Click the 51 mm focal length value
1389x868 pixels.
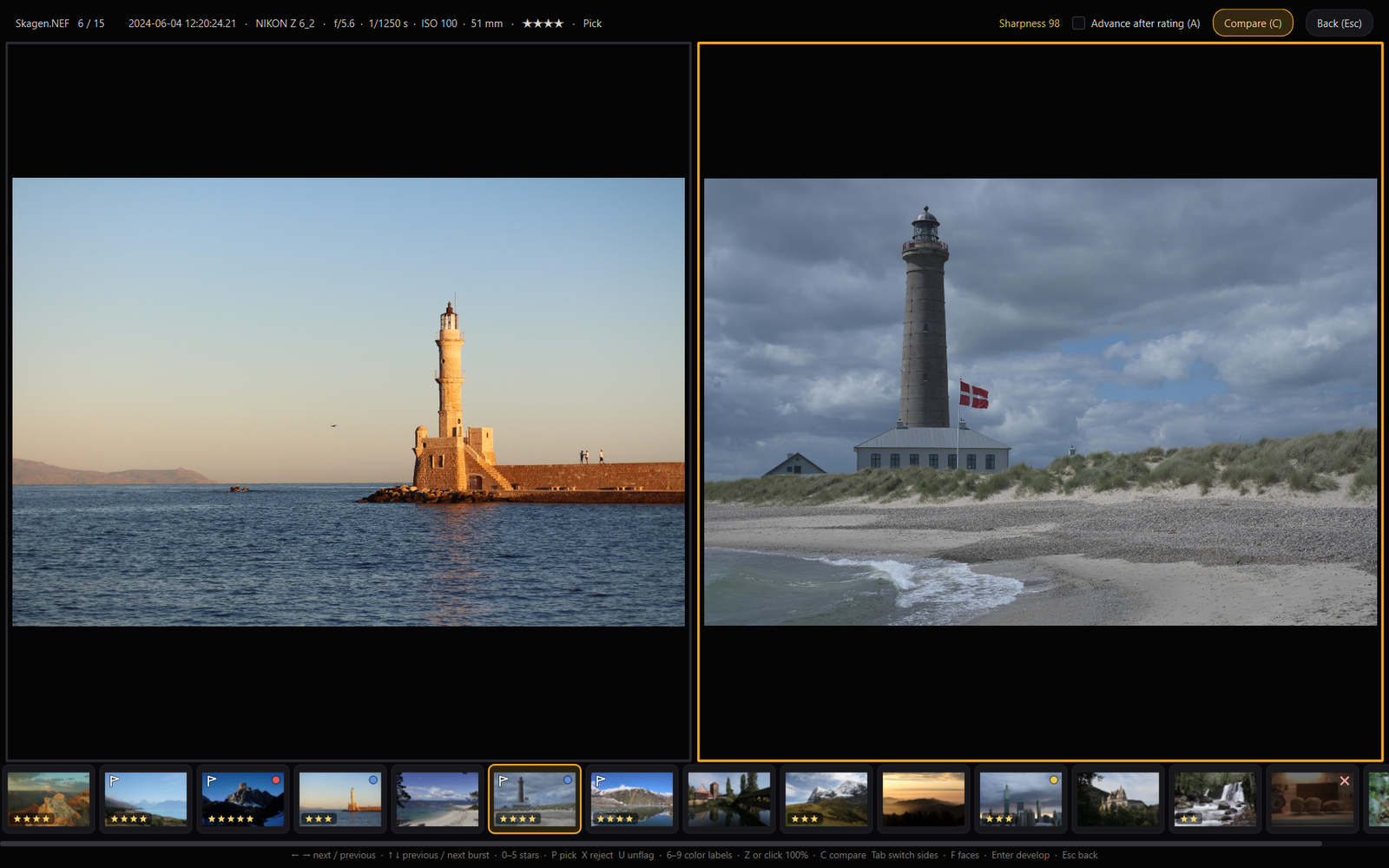pos(487,23)
